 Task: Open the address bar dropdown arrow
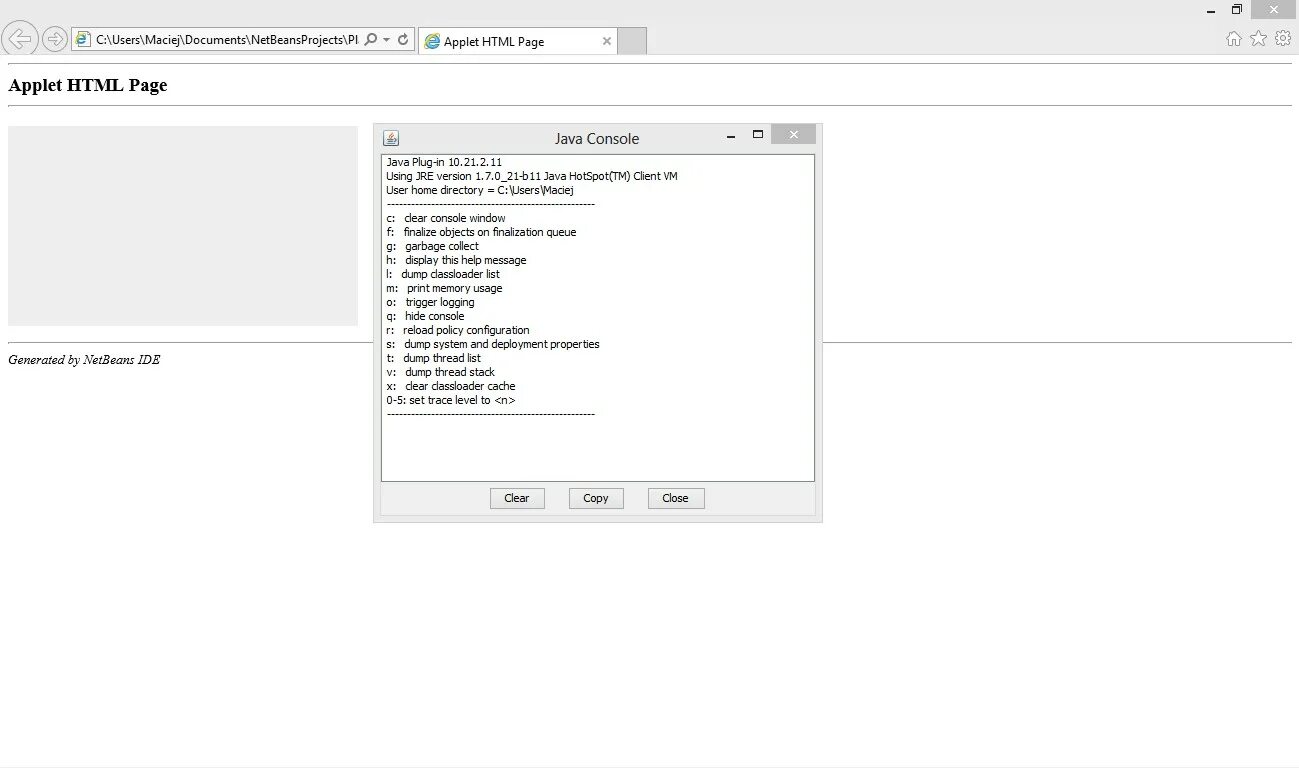[387, 40]
